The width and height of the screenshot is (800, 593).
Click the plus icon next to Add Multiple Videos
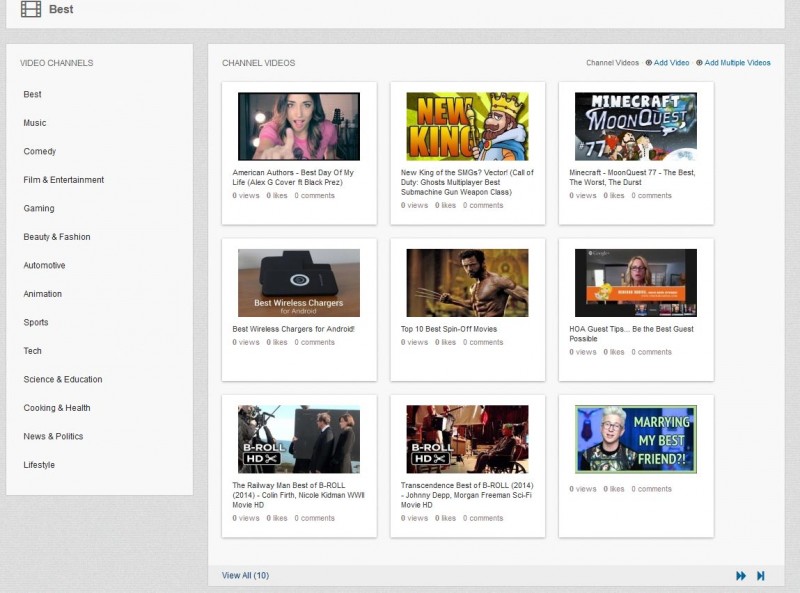pos(699,63)
